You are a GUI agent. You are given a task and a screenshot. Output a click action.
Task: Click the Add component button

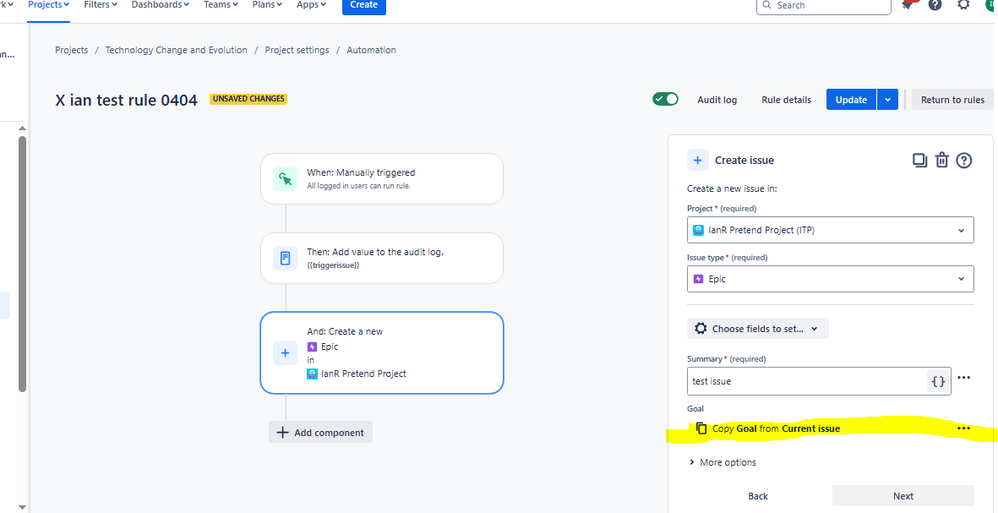click(321, 432)
